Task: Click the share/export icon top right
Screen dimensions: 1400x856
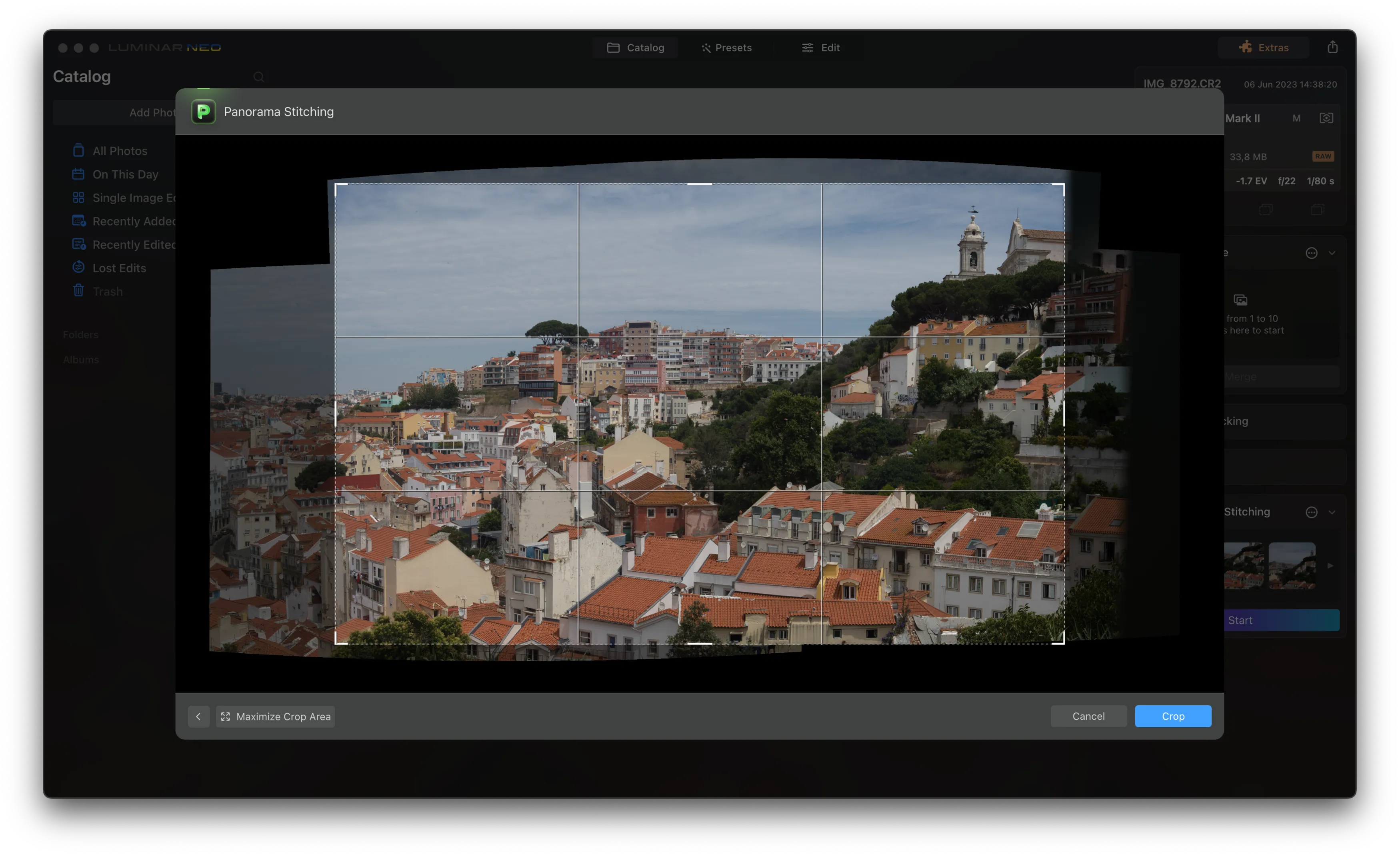Action: (1332, 47)
